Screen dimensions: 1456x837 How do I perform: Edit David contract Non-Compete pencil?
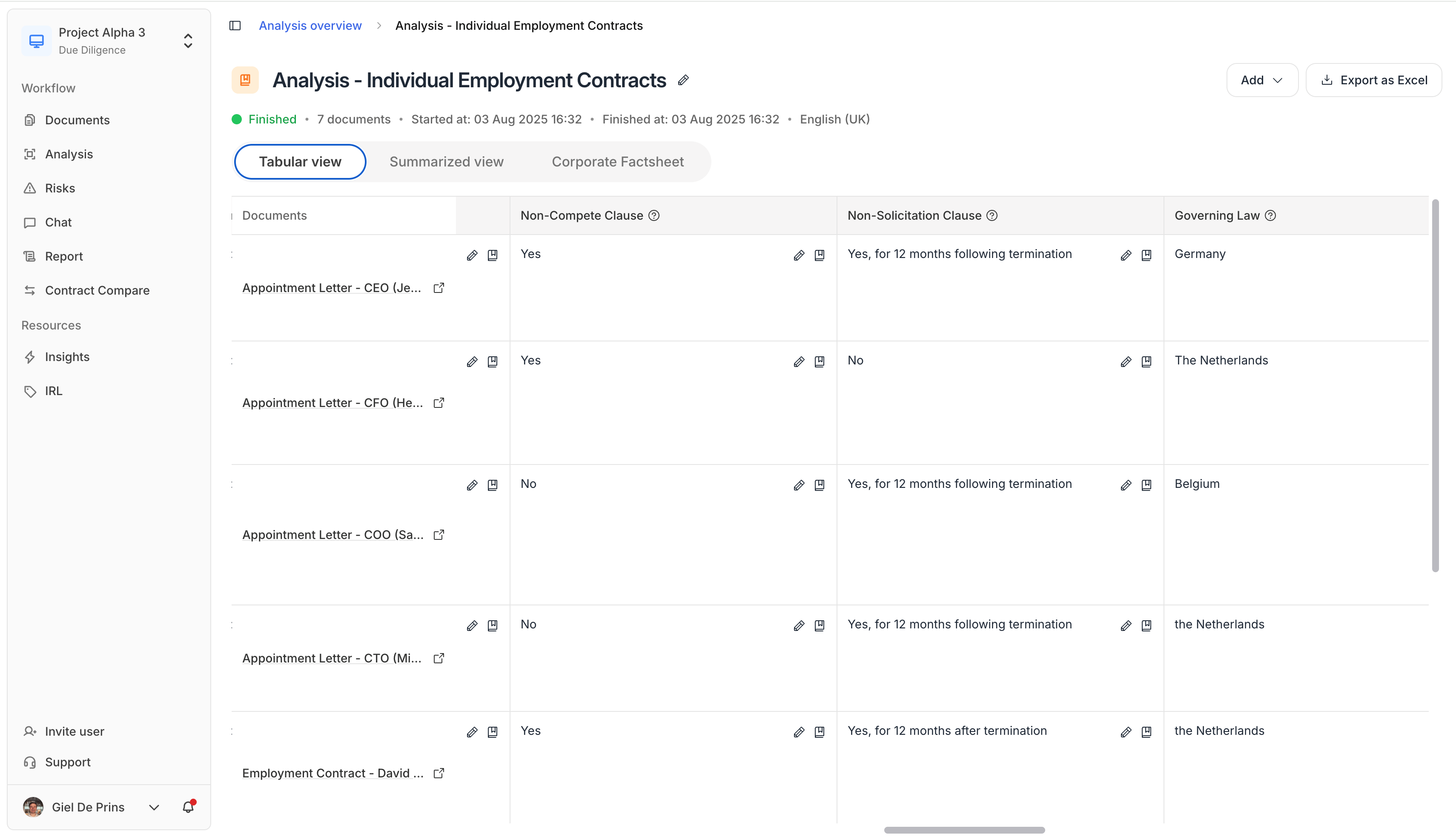[799, 732]
